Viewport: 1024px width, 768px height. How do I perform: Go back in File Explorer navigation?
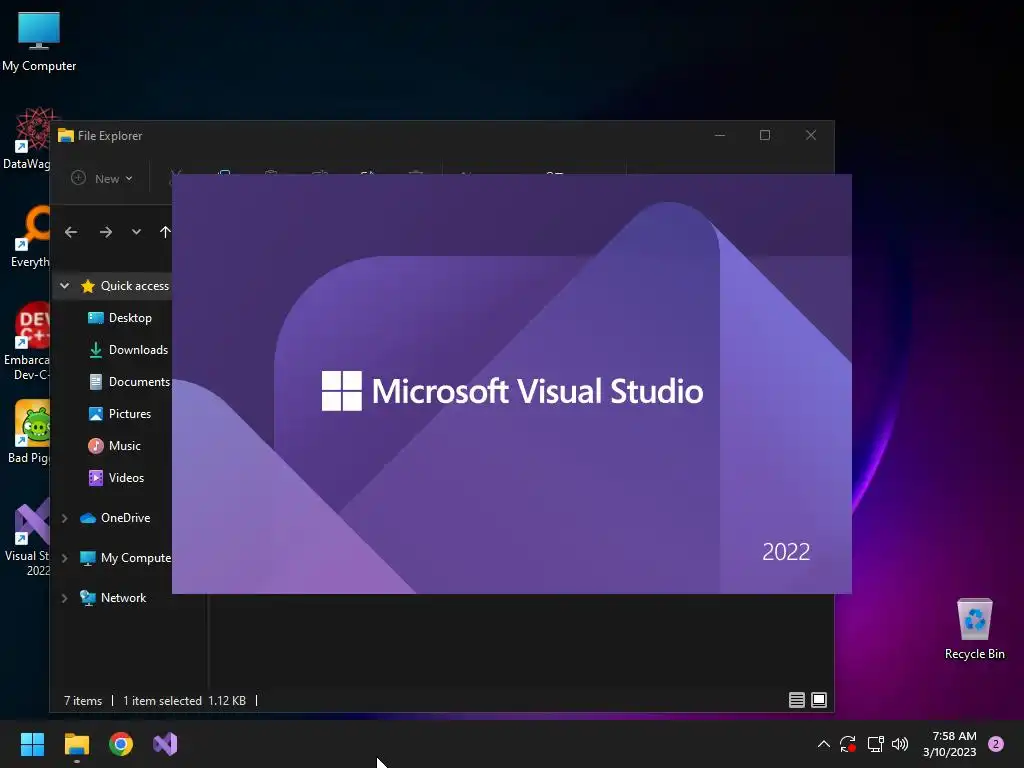[71, 232]
